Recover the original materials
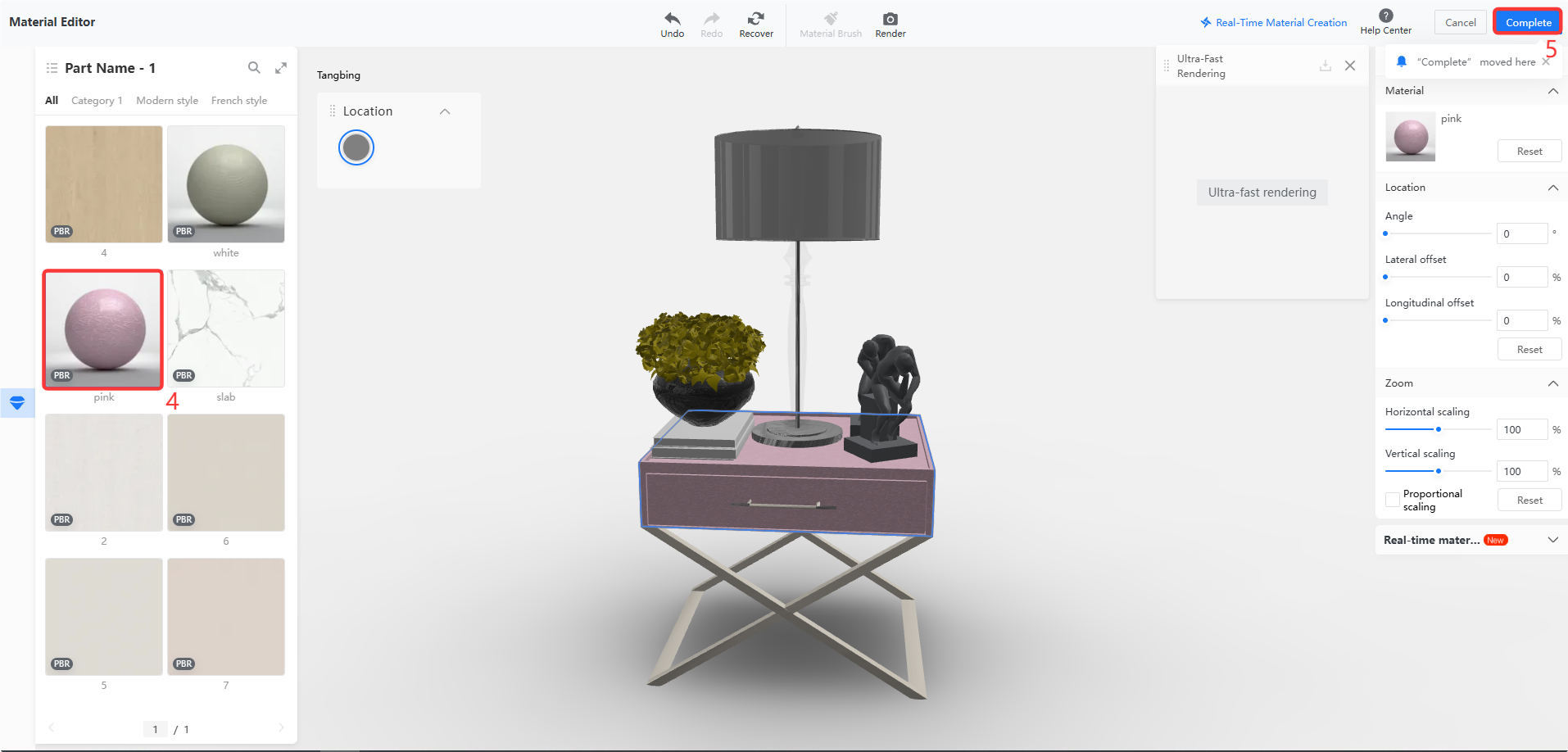Screen dimensions: 1568x752 coord(755,25)
